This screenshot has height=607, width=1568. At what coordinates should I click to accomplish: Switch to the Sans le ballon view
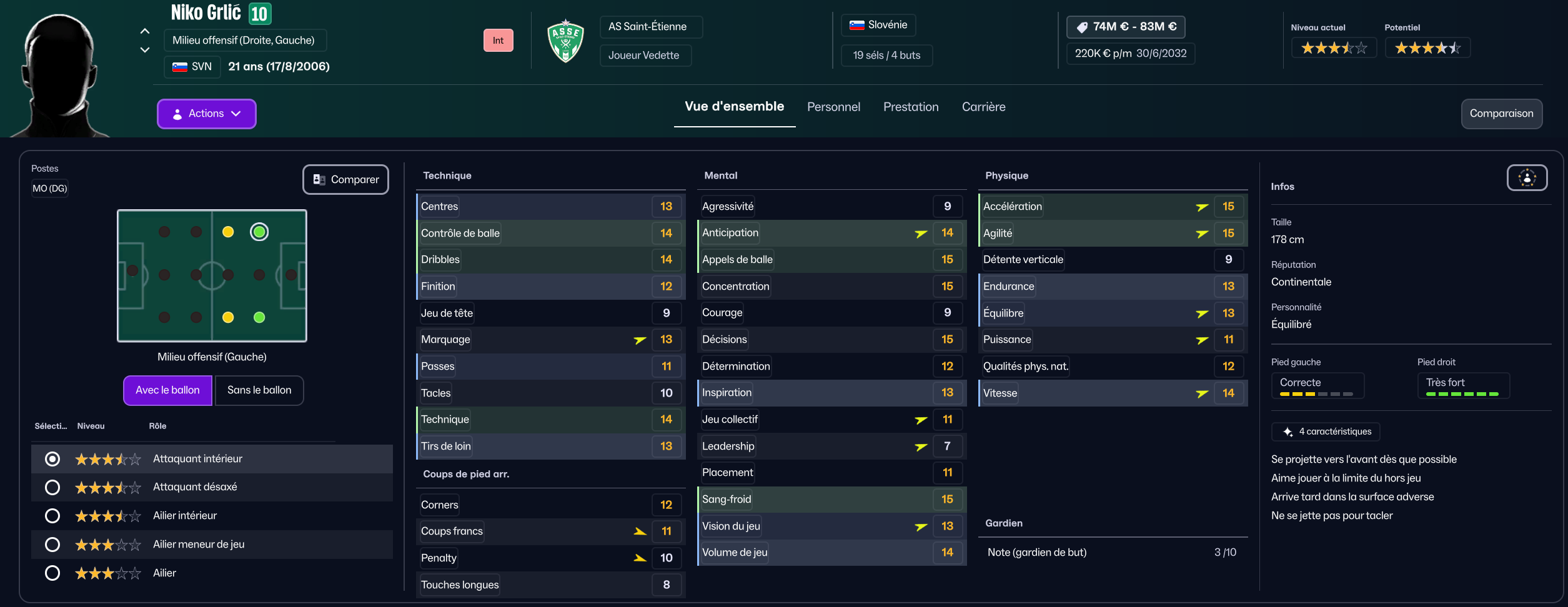[x=259, y=390]
